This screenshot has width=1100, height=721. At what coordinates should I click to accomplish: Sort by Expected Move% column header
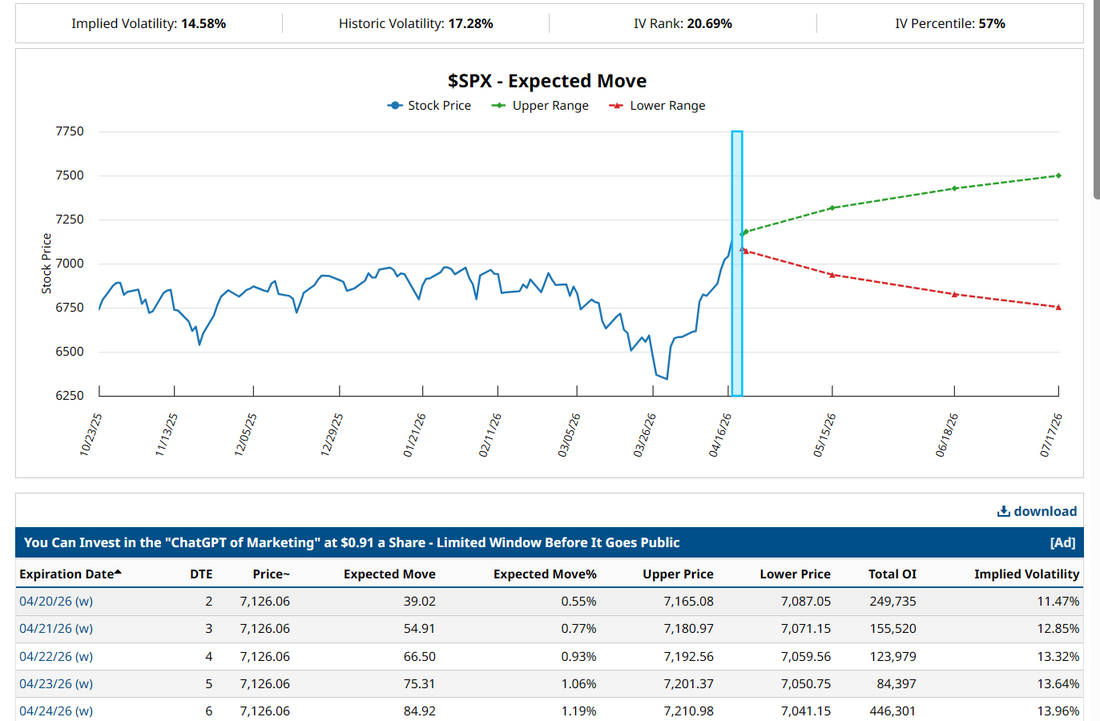pos(544,574)
